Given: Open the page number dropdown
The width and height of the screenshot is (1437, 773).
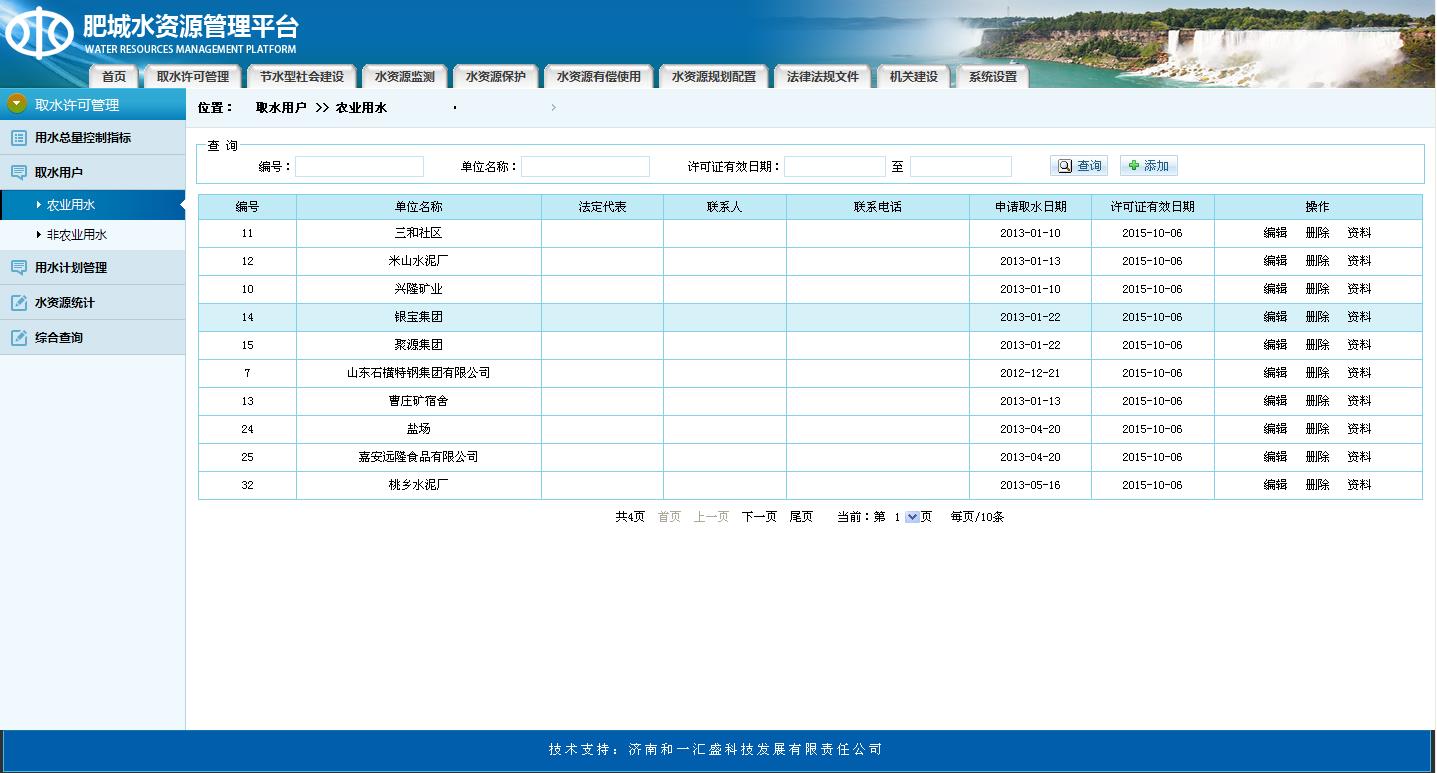Looking at the screenshot, I should (x=911, y=517).
